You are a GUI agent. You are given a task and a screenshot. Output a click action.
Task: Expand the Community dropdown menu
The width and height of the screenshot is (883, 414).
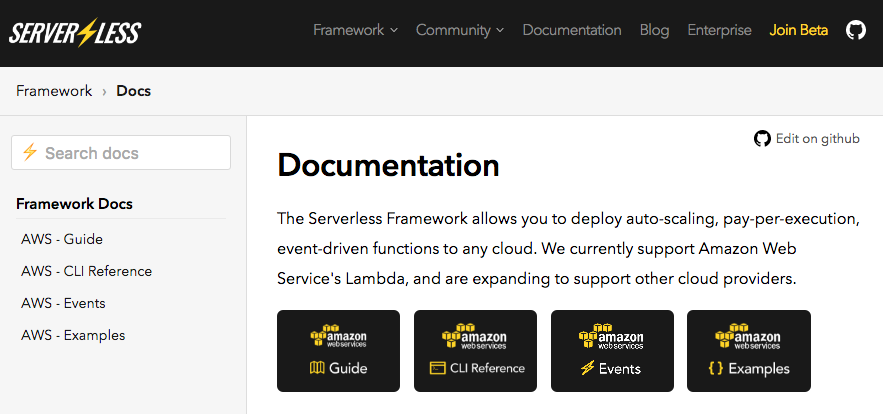tap(459, 30)
